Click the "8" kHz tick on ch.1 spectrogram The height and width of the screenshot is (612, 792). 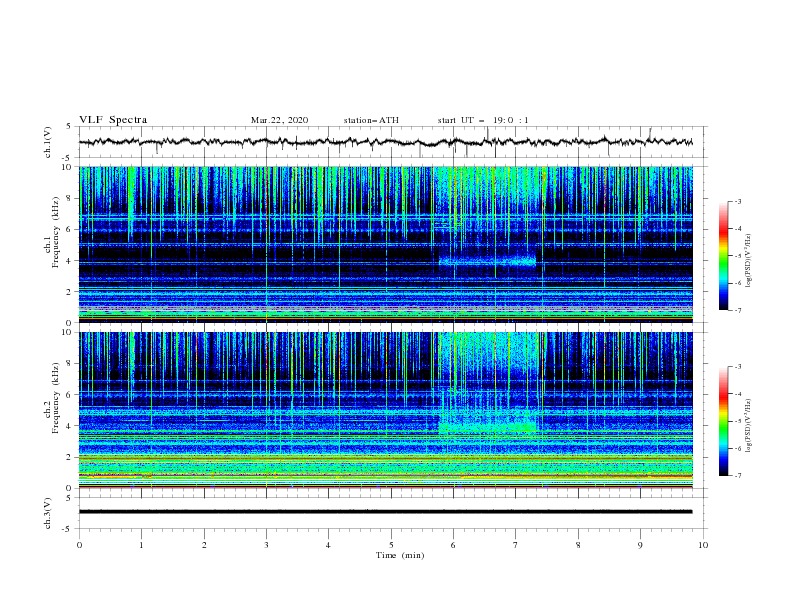[x=70, y=198]
